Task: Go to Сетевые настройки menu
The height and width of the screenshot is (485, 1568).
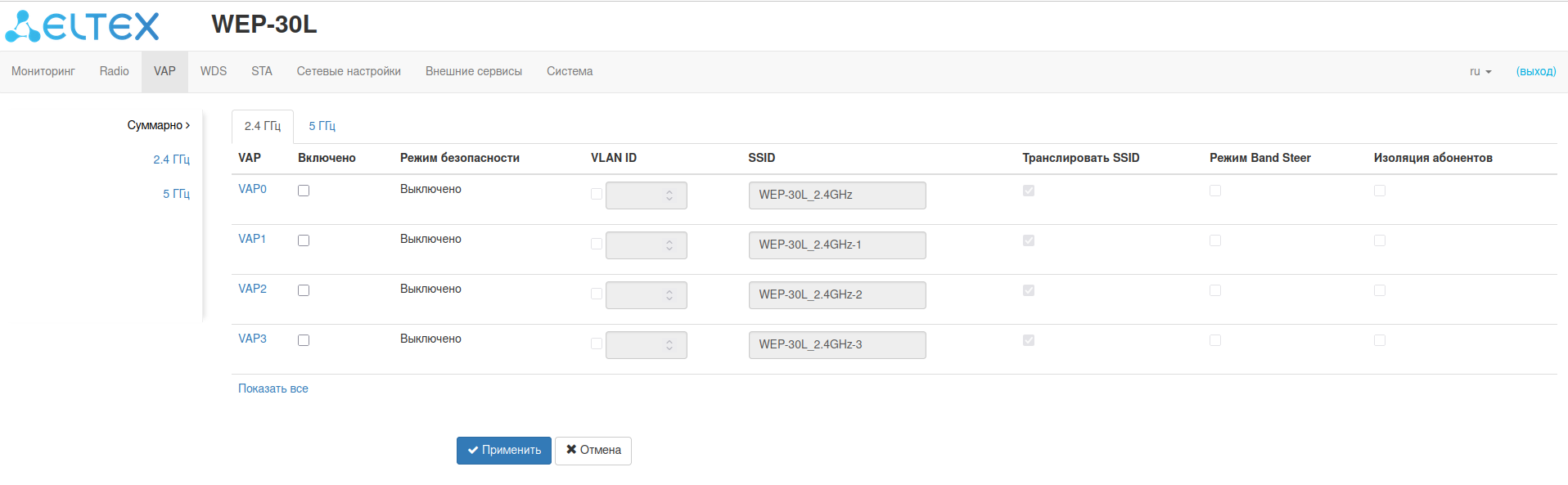Action: point(349,72)
